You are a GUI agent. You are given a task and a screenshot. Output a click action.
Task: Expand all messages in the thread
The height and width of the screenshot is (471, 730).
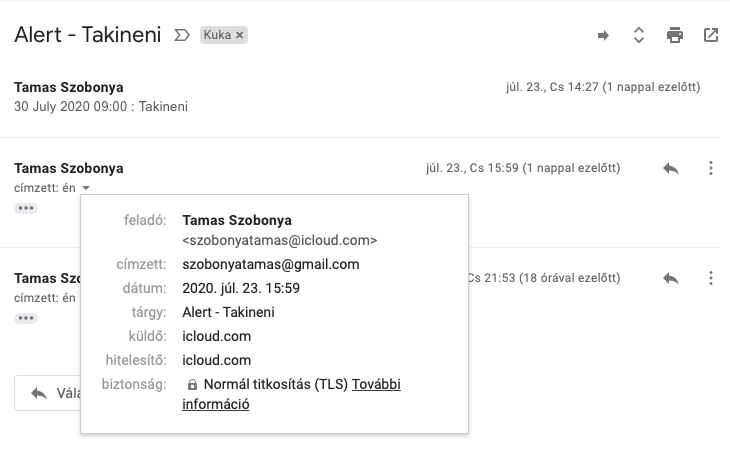point(638,36)
